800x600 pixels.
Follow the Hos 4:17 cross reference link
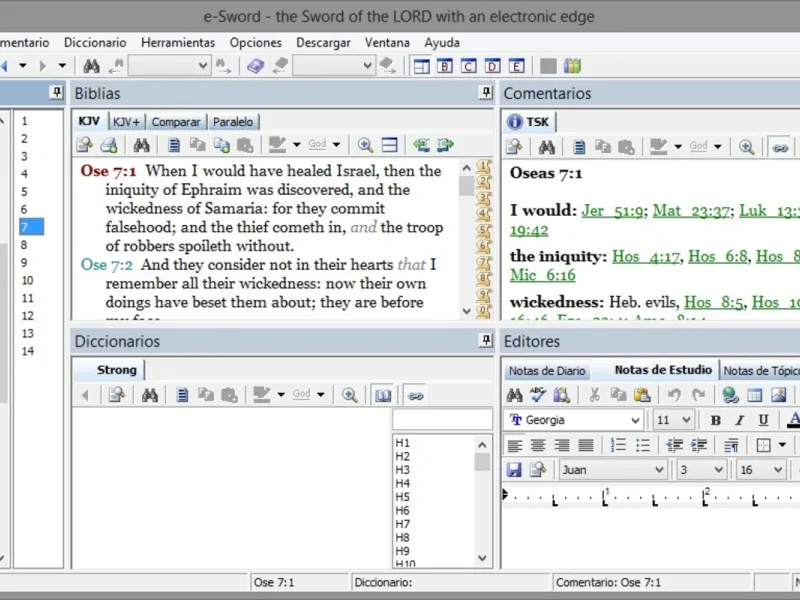tap(645, 256)
